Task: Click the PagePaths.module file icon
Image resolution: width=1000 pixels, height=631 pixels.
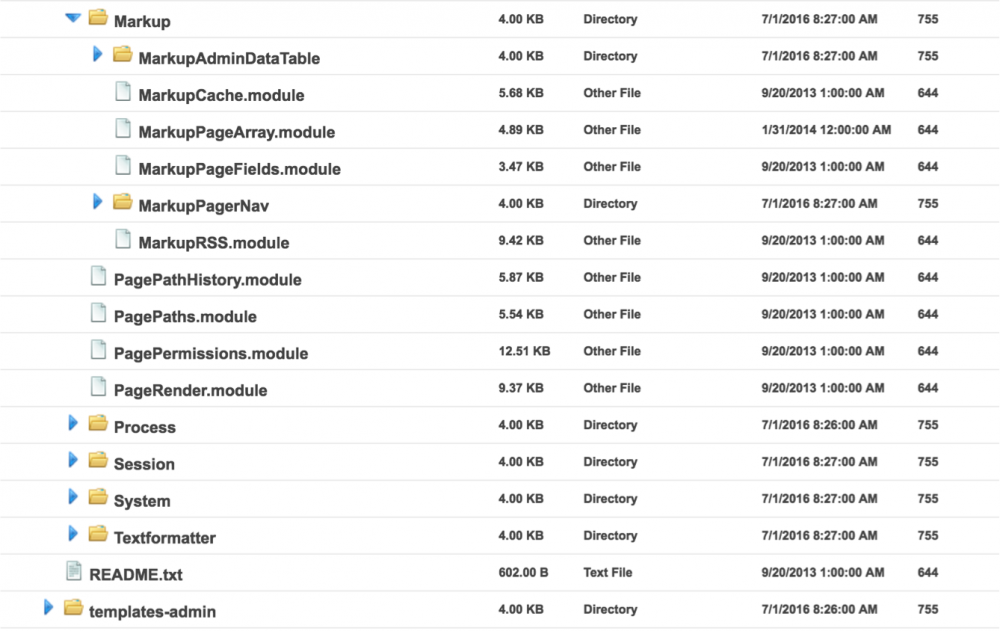Action: 98,313
